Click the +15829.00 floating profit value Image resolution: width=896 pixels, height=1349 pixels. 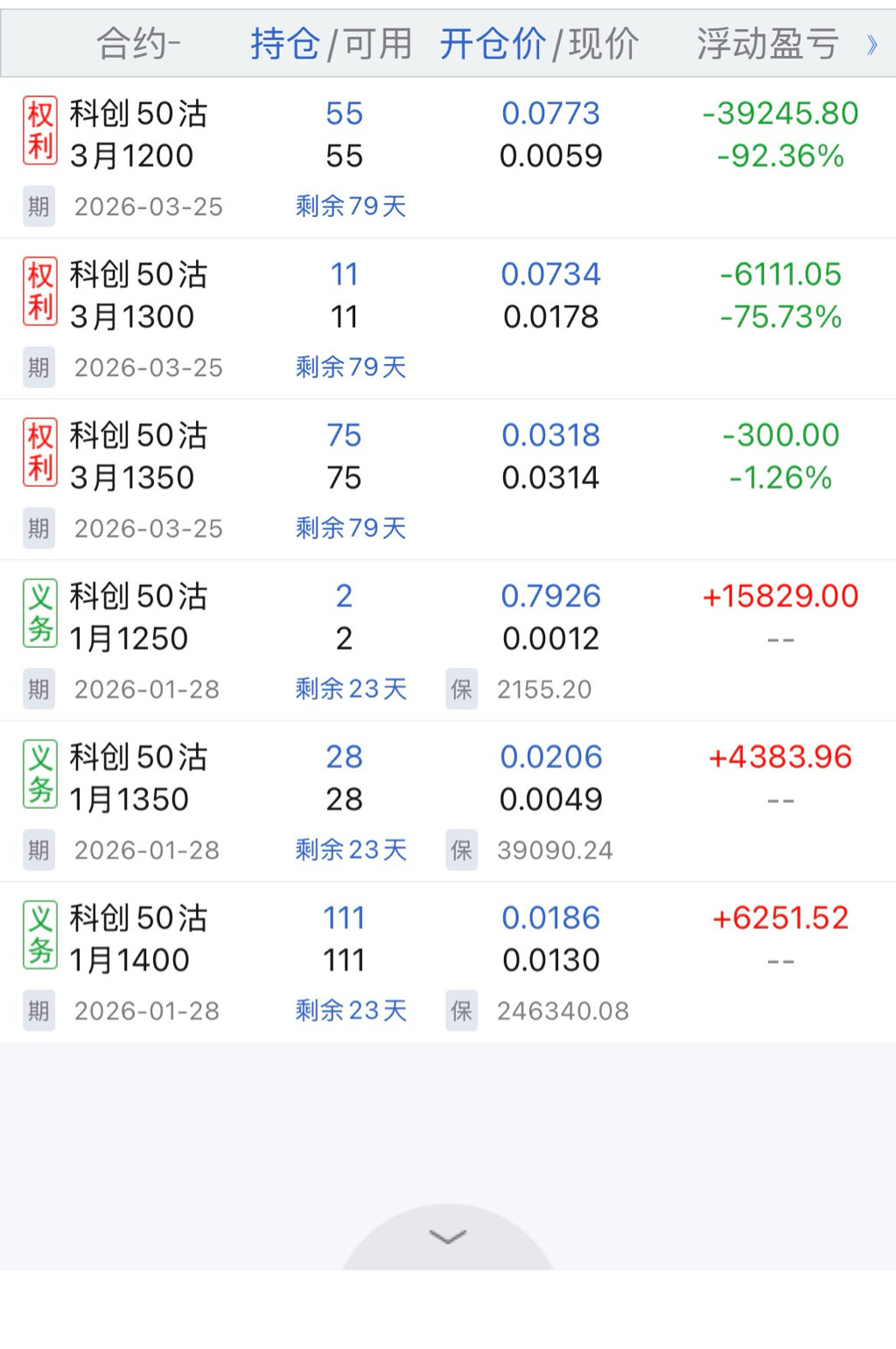pyautogui.click(x=780, y=597)
